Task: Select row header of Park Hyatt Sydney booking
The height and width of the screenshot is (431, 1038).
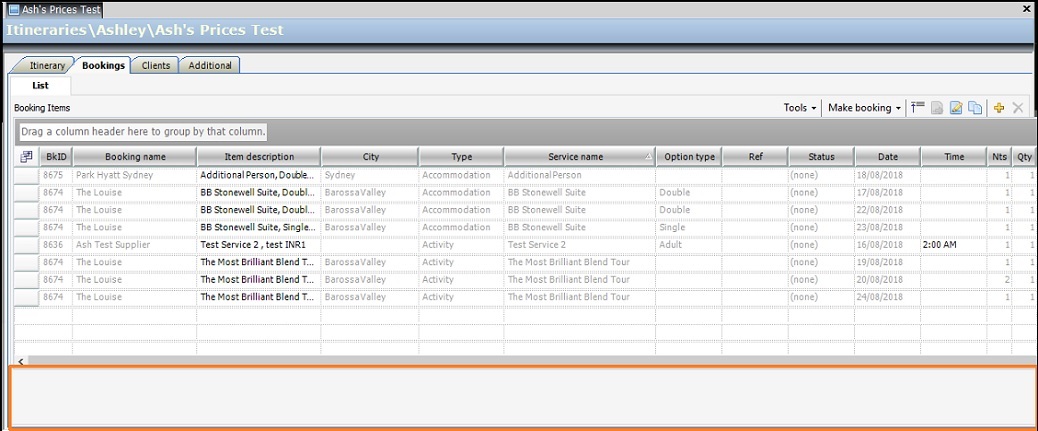Action: click(26, 175)
